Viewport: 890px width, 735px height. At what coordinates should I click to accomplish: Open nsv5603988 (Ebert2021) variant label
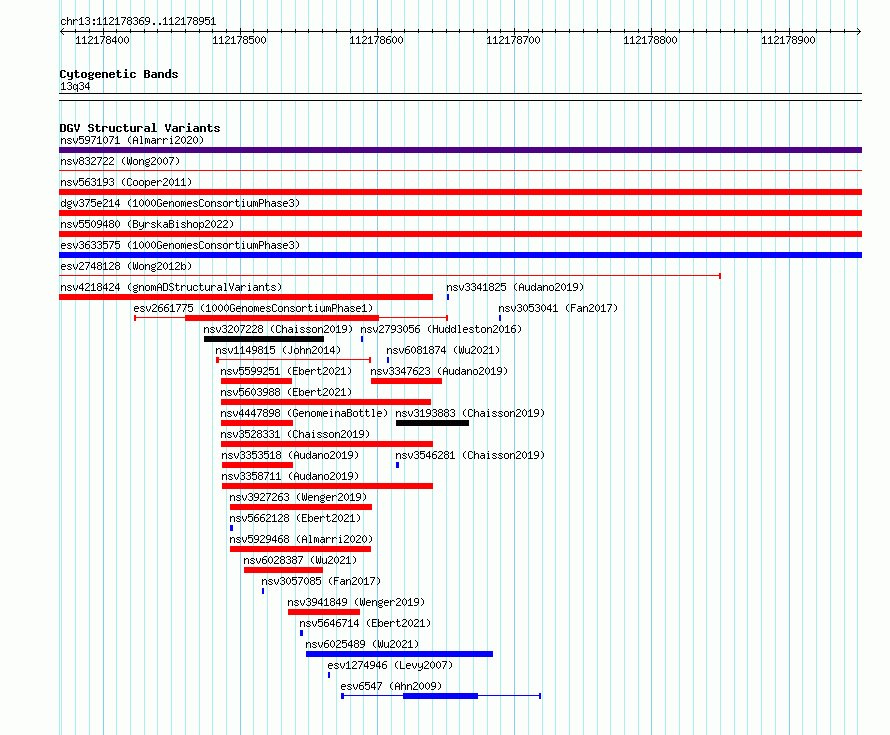pos(286,392)
